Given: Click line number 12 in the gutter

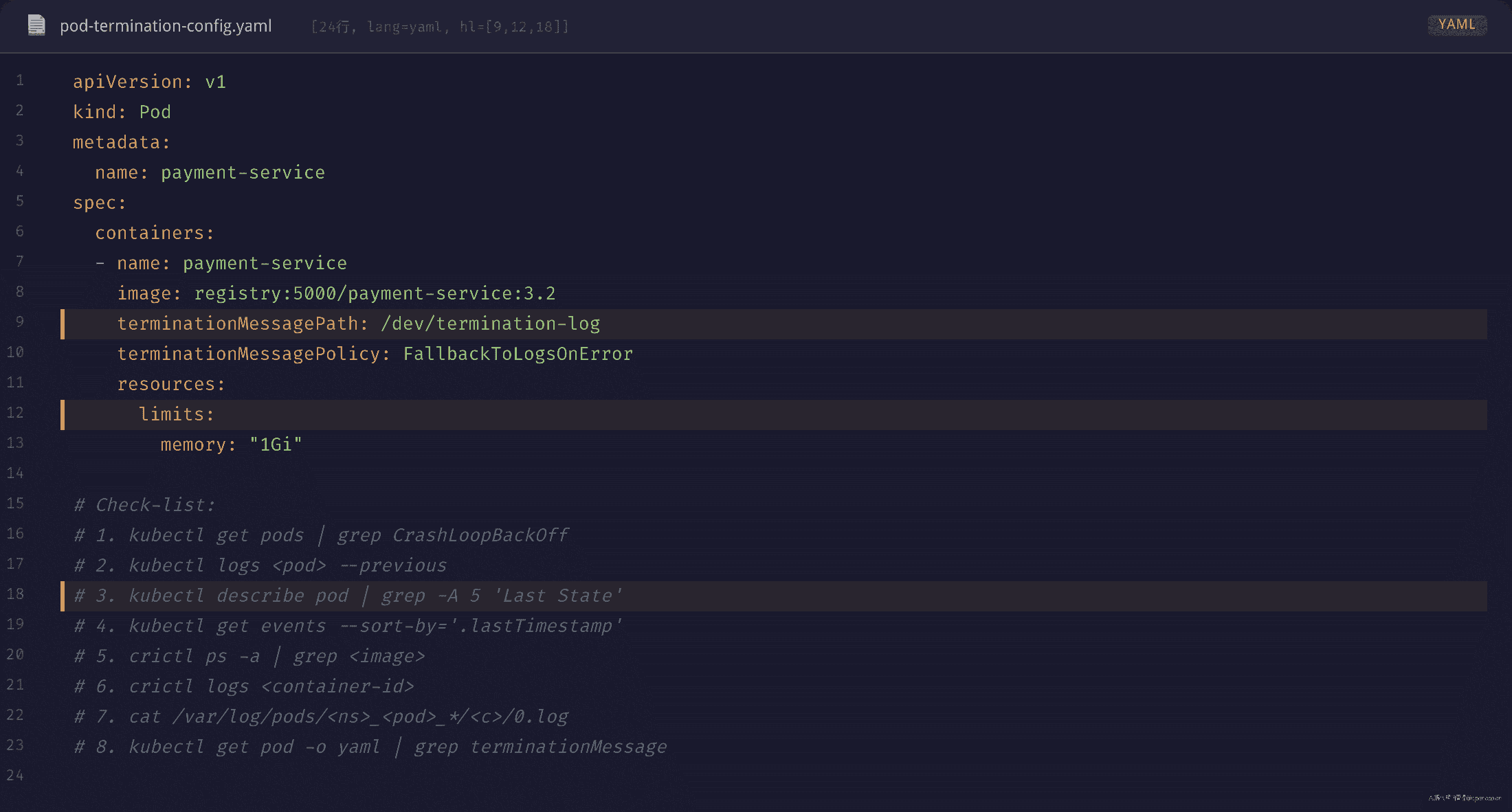Looking at the screenshot, I should point(15,413).
